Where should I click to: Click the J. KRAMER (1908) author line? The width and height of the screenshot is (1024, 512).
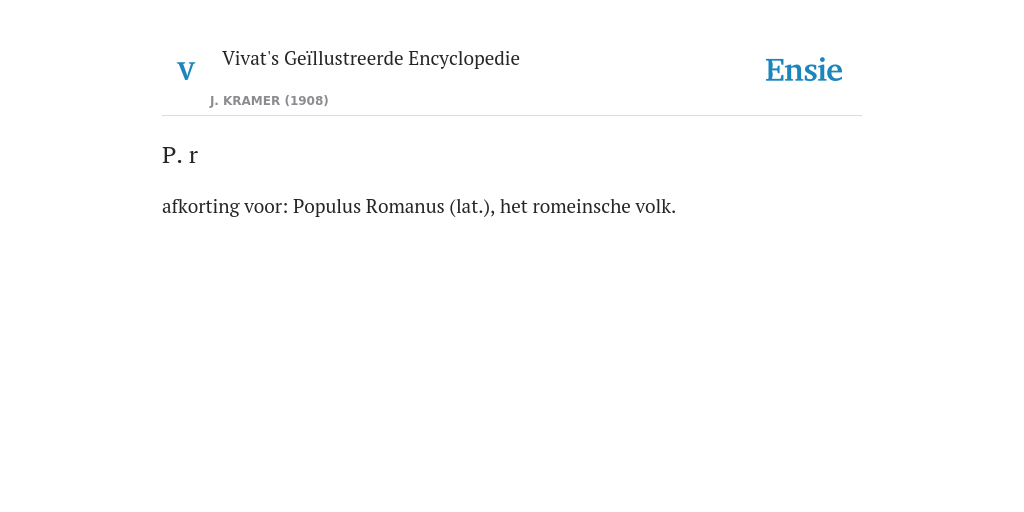point(269,101)
